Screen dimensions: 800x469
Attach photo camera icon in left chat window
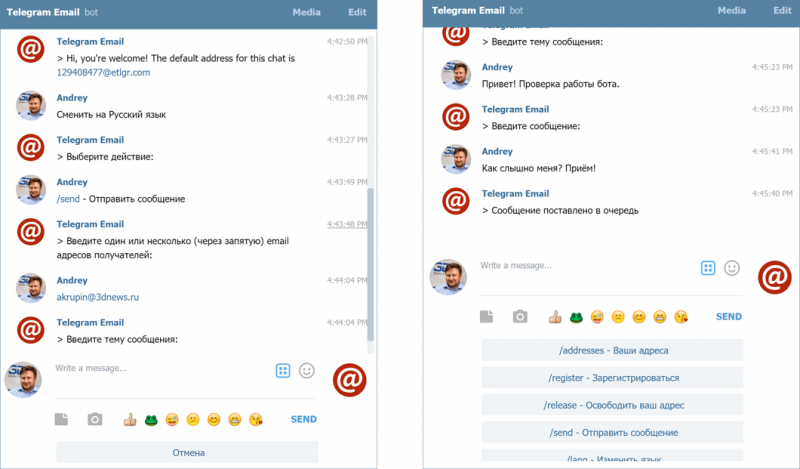[95, 419]
